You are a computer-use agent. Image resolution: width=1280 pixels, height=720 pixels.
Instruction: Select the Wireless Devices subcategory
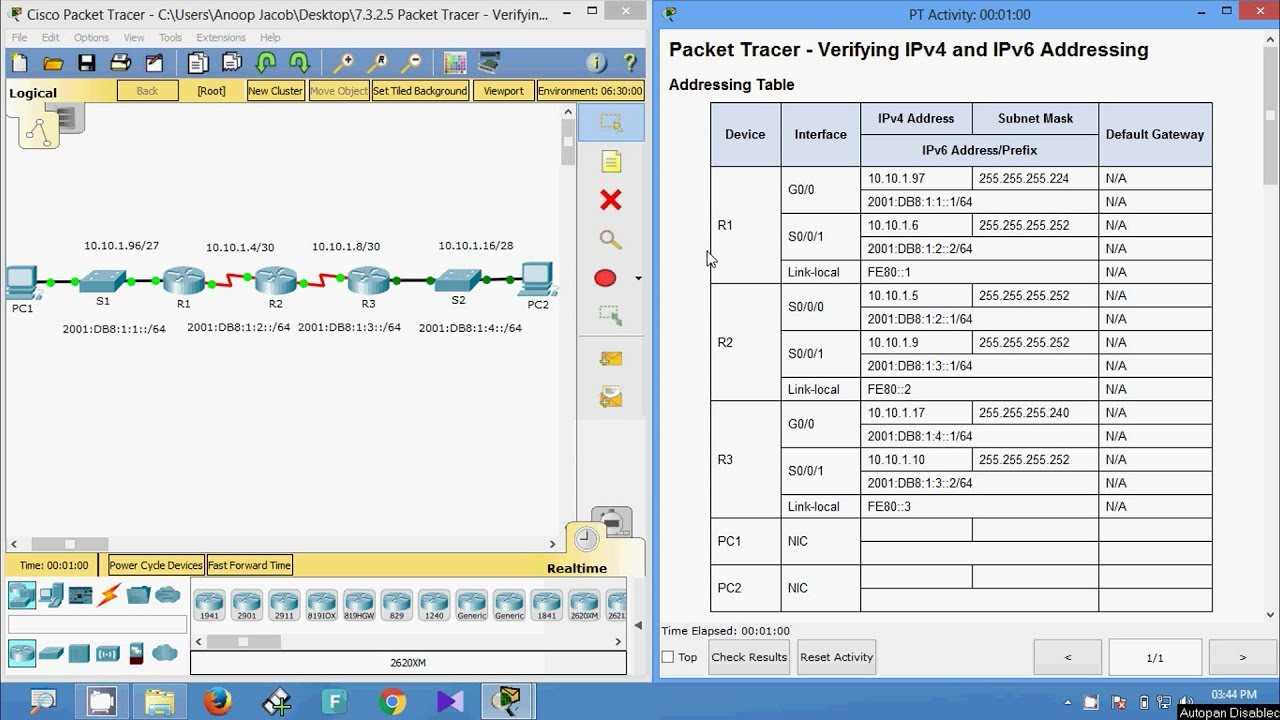[108, 653]
